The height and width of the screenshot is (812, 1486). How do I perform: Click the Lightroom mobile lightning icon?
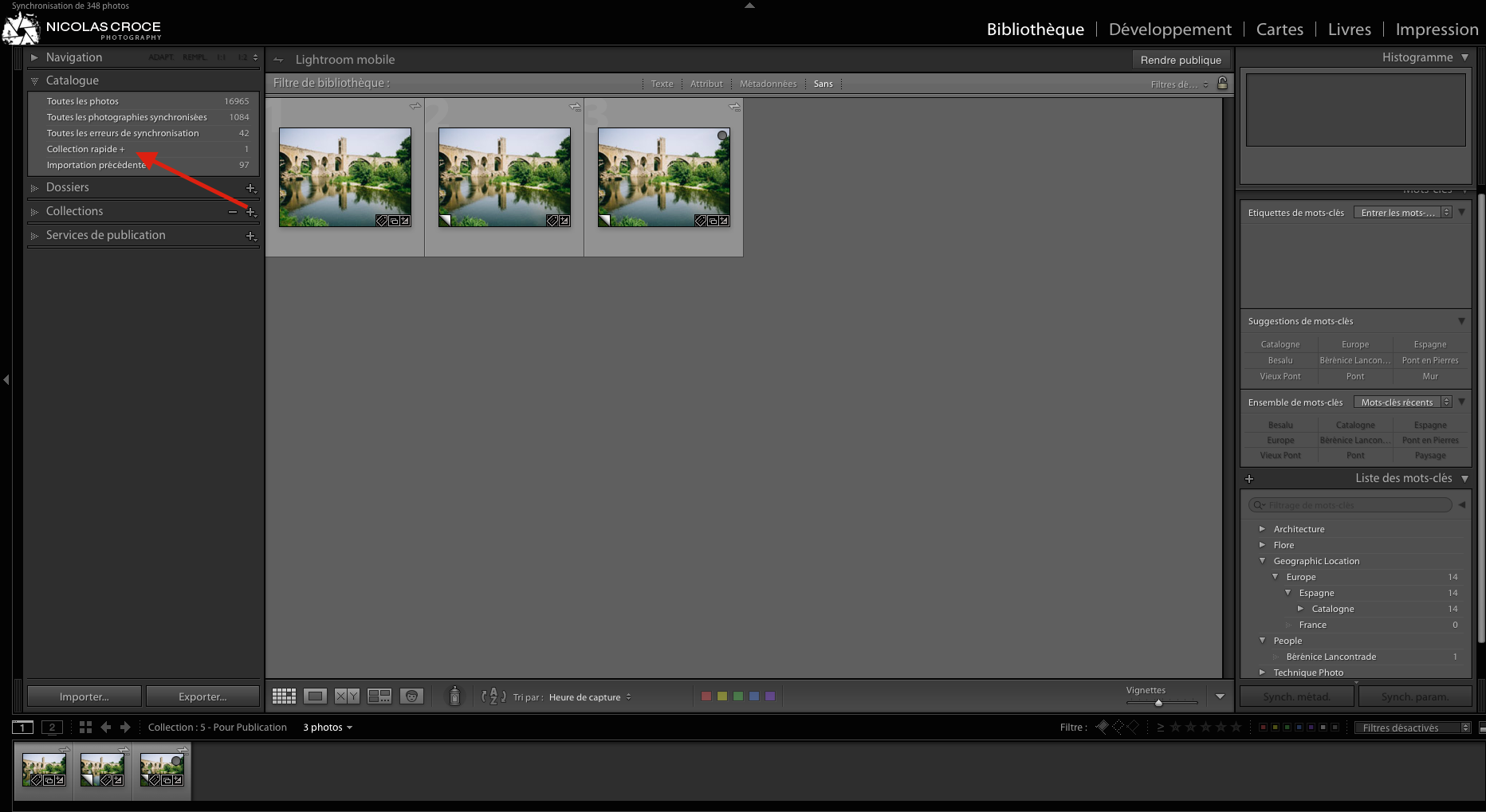(x=278, y=59)
